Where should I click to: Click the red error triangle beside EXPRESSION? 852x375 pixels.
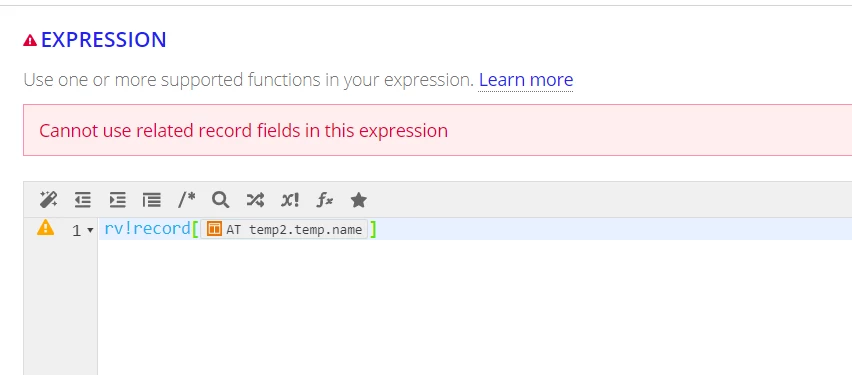(x=30, y=40)
